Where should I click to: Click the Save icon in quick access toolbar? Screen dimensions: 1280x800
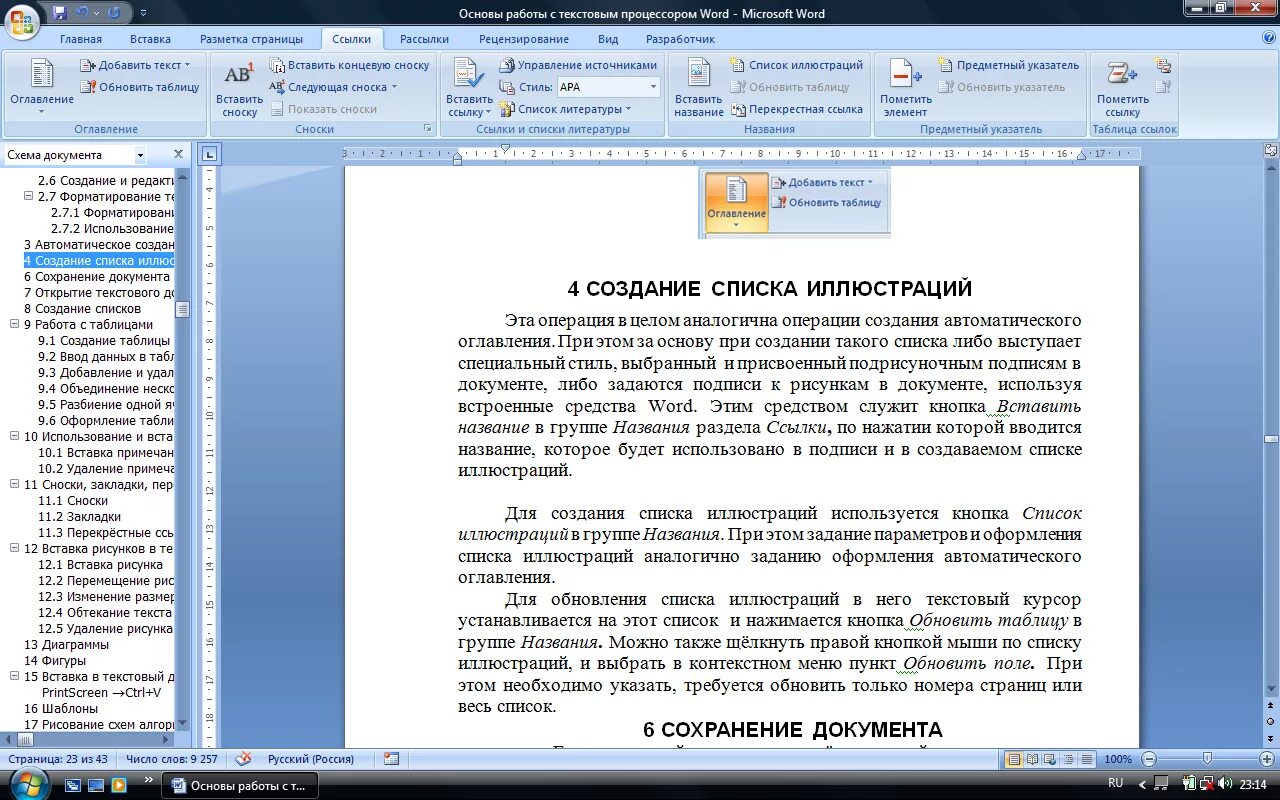point(60,13)
